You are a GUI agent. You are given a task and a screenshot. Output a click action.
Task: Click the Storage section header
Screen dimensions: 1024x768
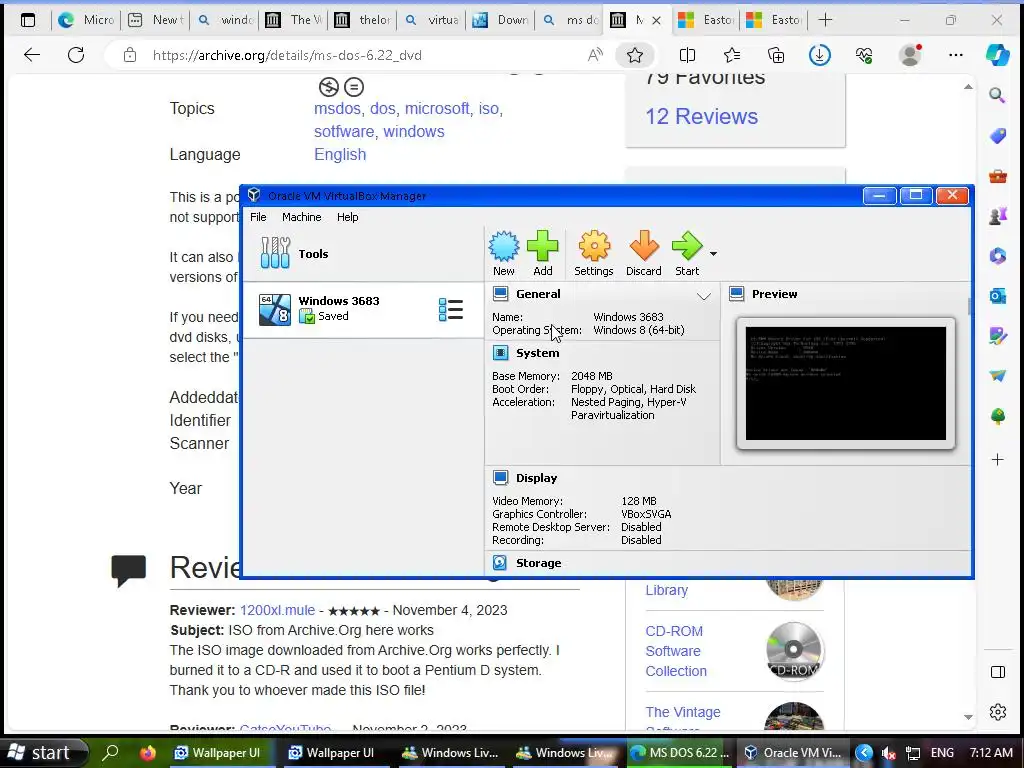538,563
